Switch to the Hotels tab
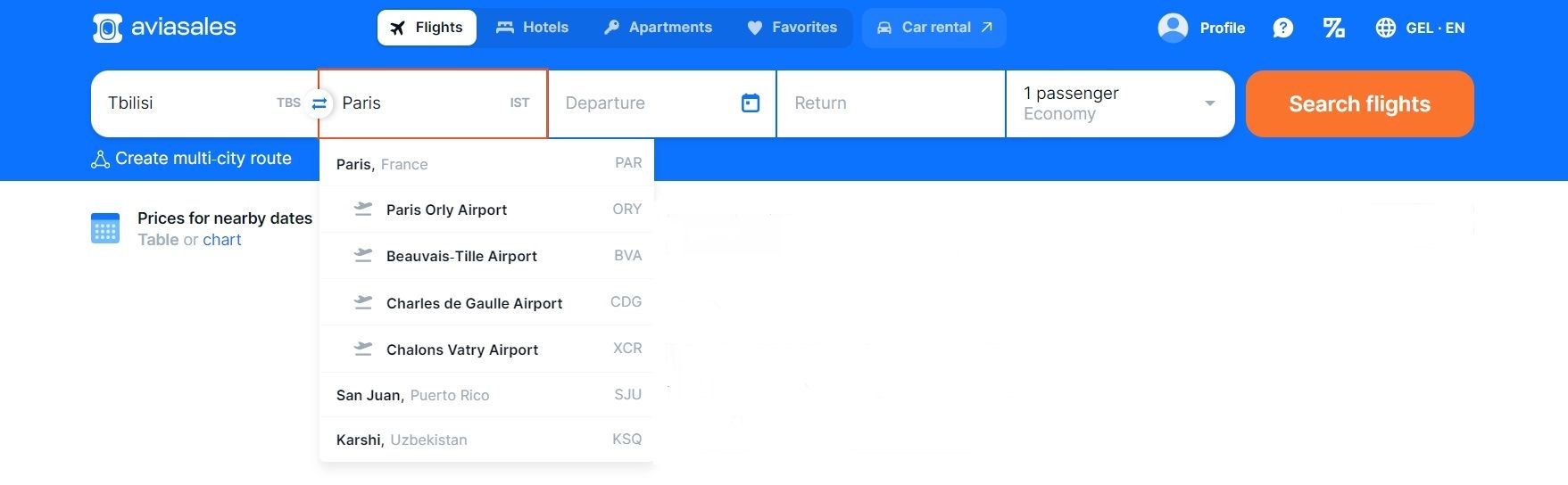Screen dimensions: 1568x485 [x=532, y=28]
